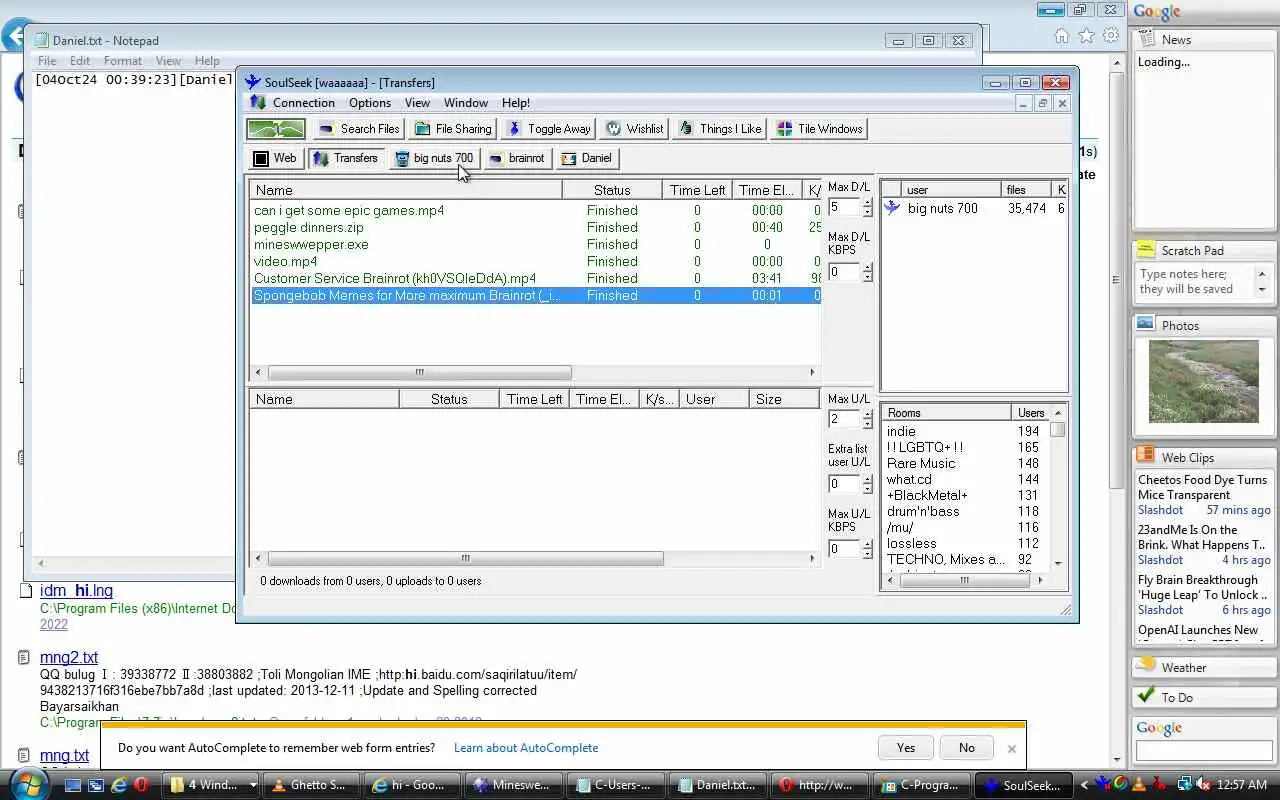Dismiss the AutoComplete bar with the X

coord(1011,748)
